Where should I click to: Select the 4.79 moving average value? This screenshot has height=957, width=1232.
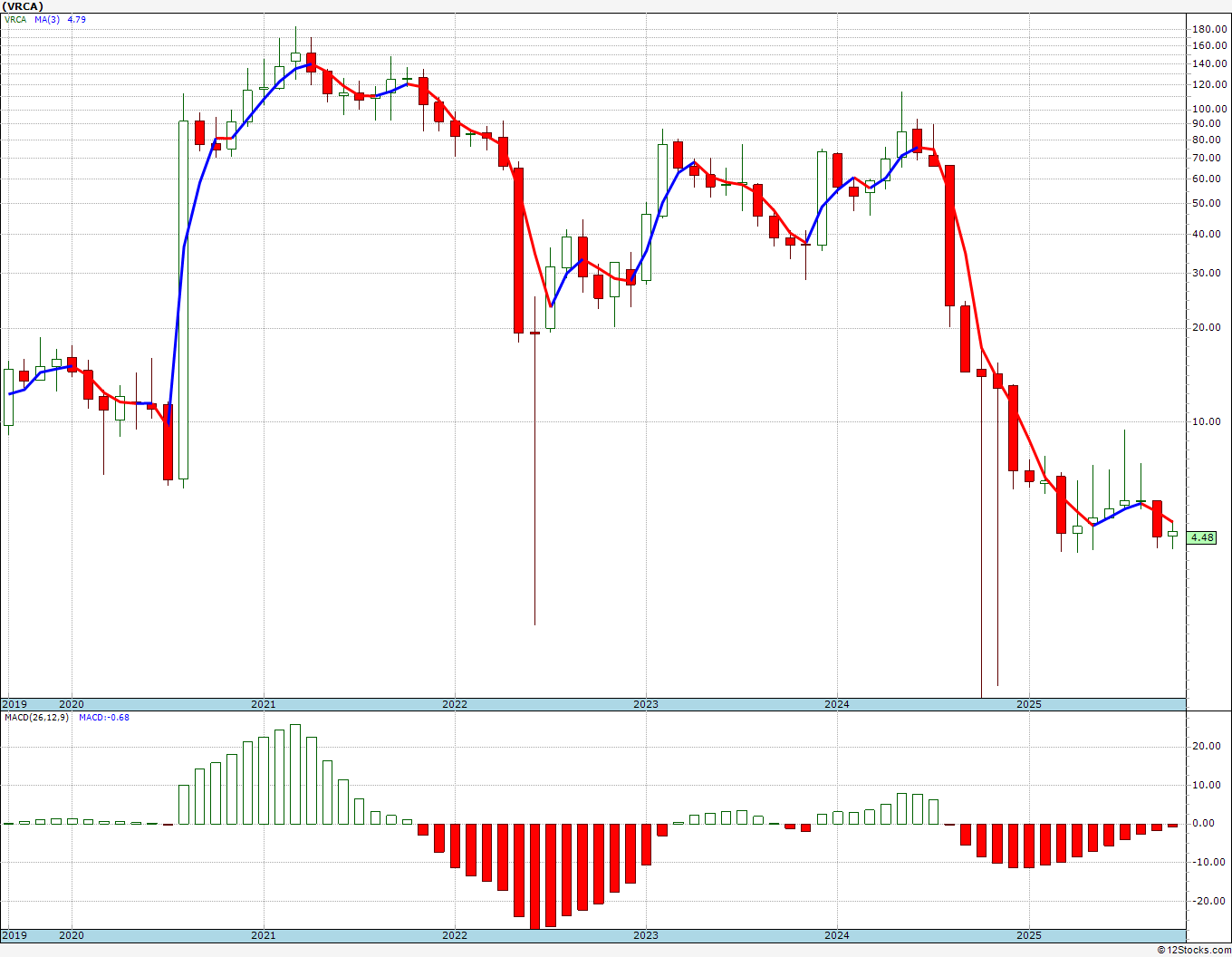pos(76,19)
